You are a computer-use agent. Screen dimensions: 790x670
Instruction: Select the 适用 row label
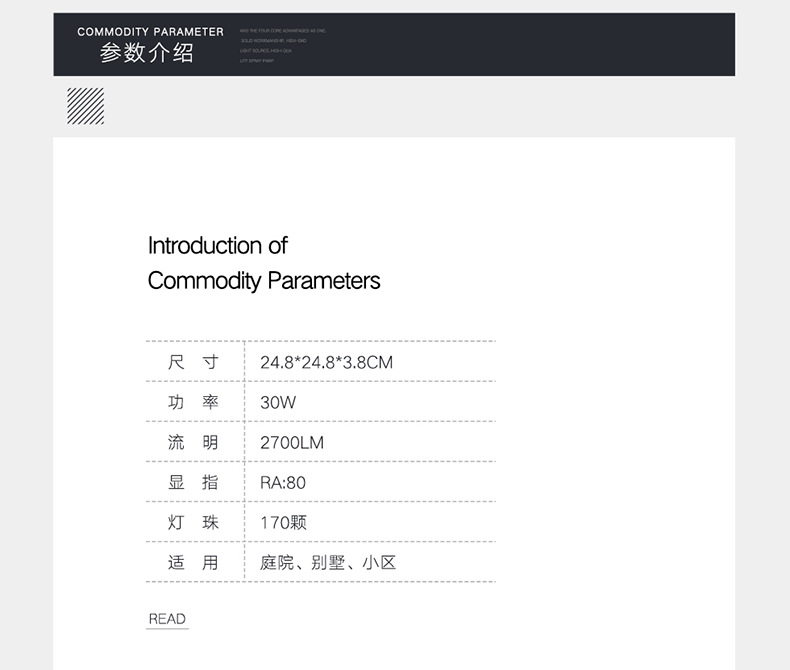193,562
